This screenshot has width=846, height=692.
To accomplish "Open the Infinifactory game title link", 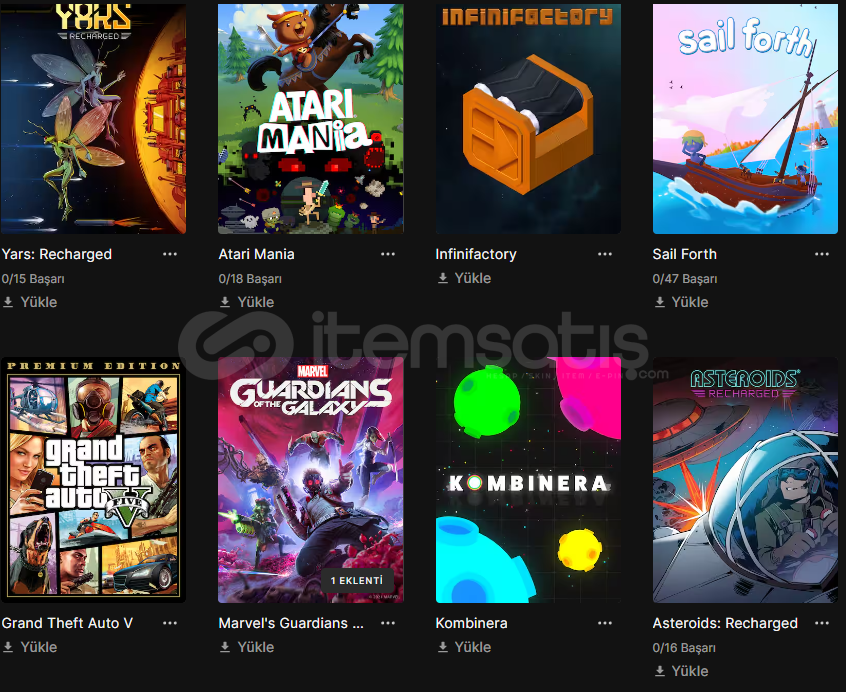I will point(476,254).
